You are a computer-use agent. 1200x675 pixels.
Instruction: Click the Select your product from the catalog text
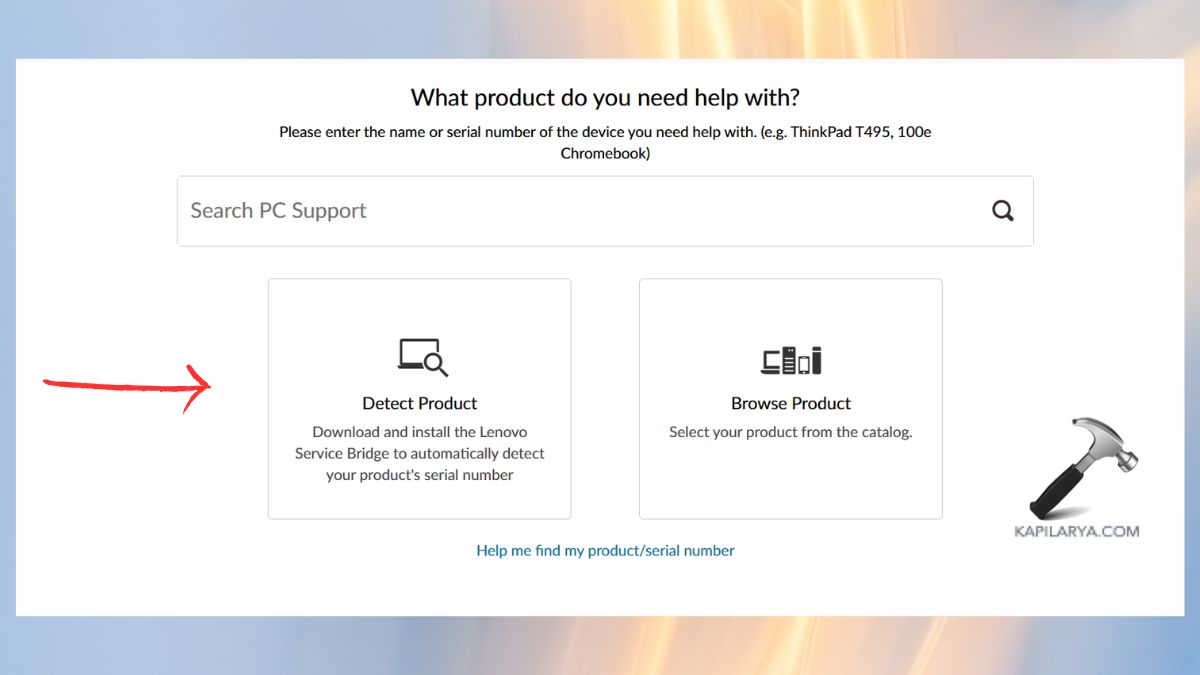pos(790,431)
